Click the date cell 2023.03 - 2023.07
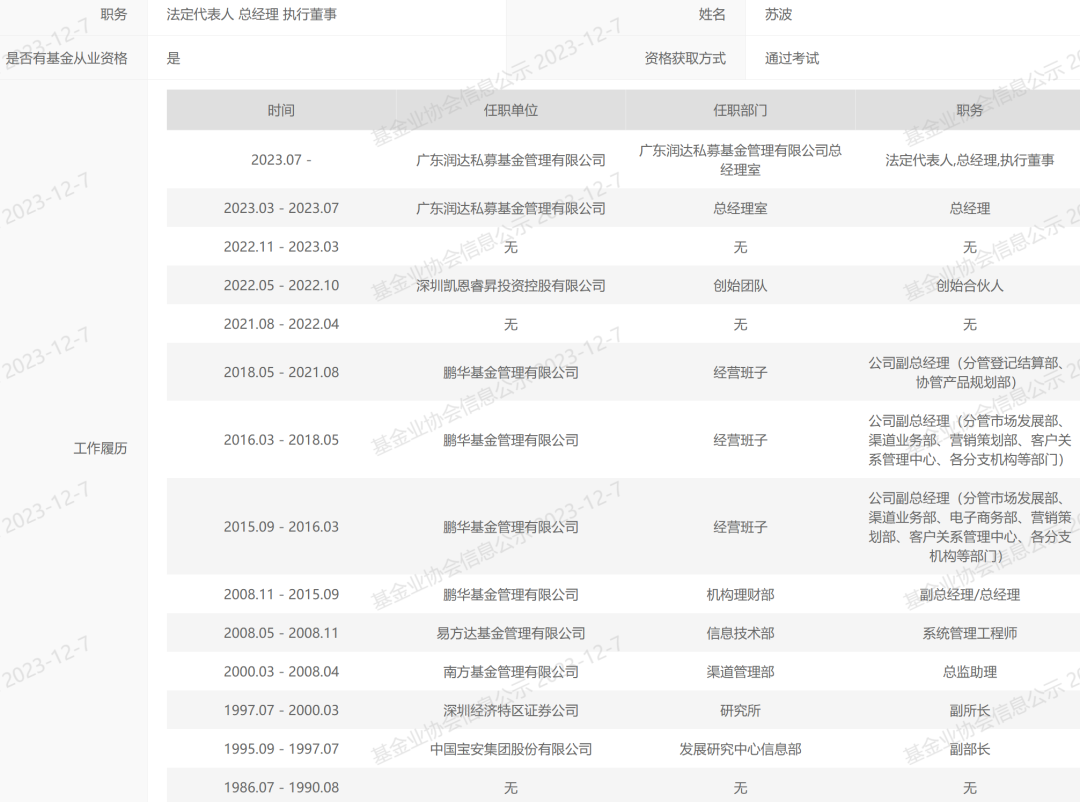 281,208
